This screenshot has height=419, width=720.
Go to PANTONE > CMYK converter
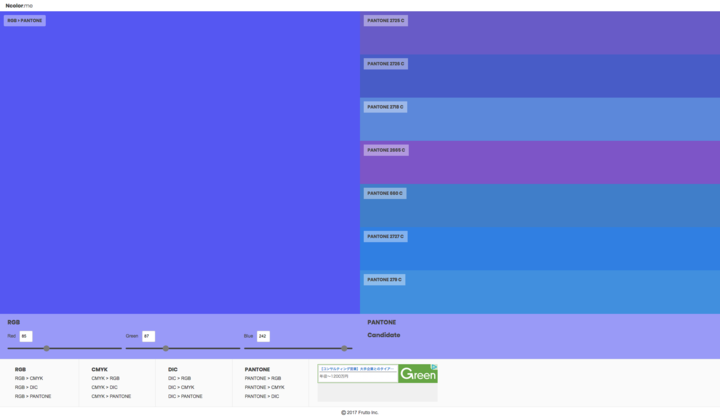pyautogui.click(x=264, y=387)
